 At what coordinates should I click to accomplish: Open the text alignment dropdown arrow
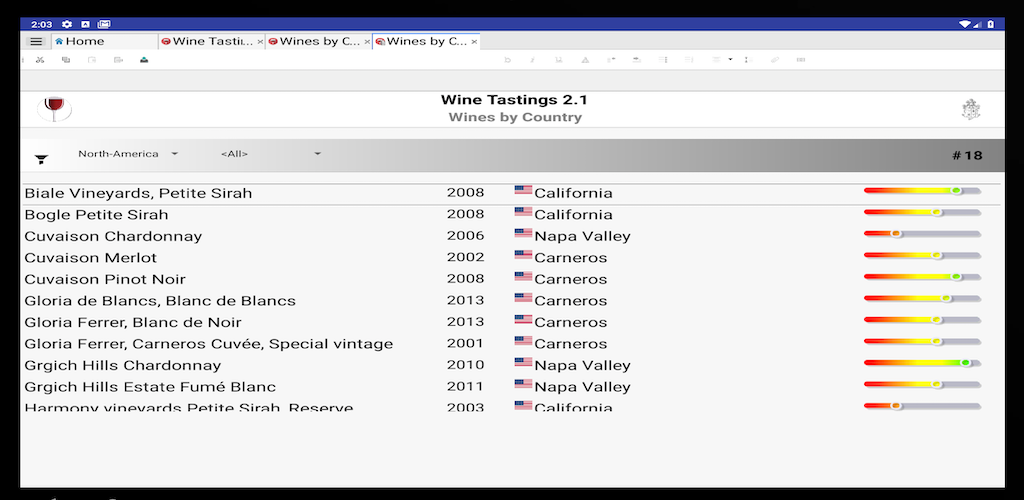(730, 60)
